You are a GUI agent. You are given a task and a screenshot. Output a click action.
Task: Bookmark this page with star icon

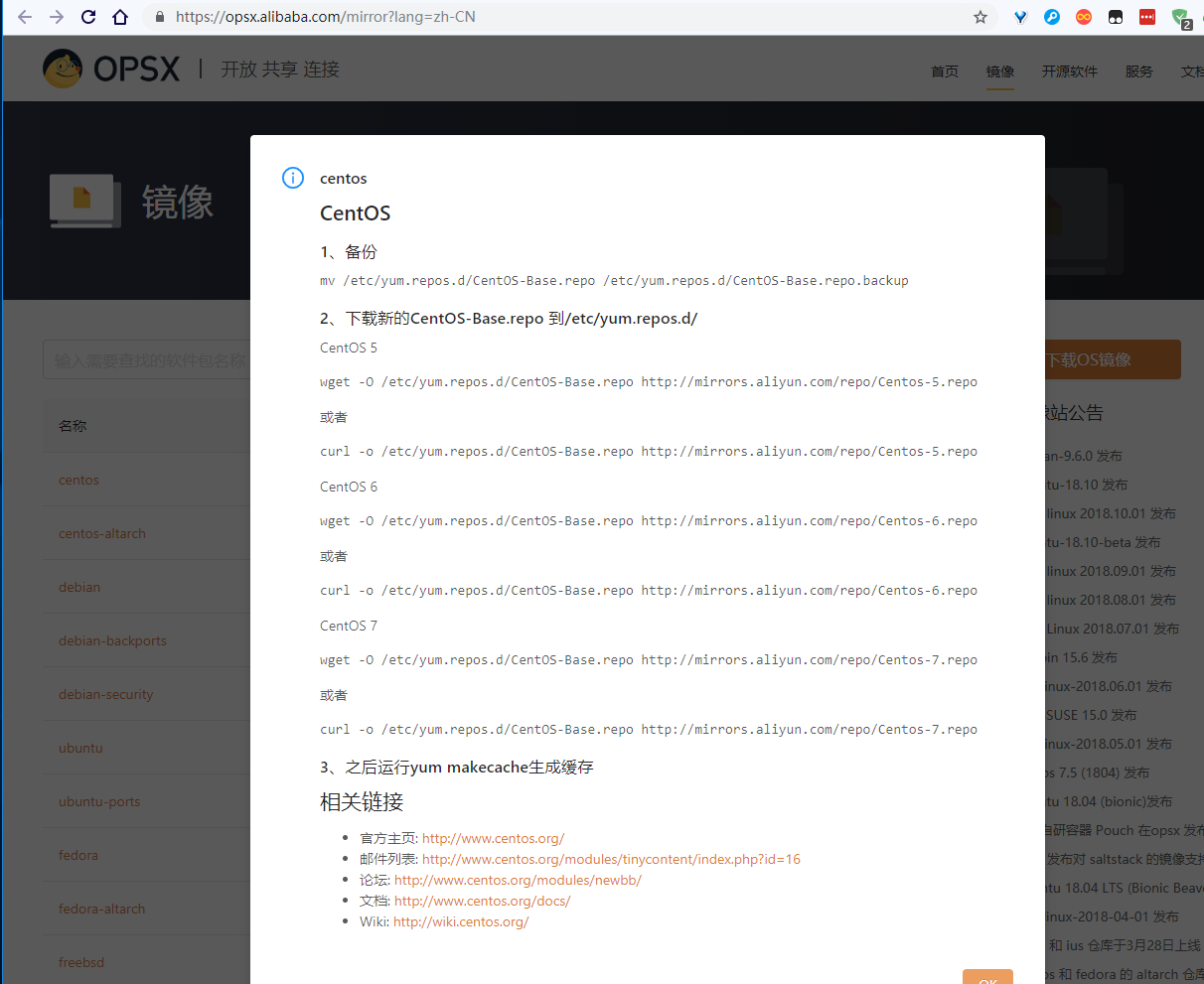click(980, 17)
